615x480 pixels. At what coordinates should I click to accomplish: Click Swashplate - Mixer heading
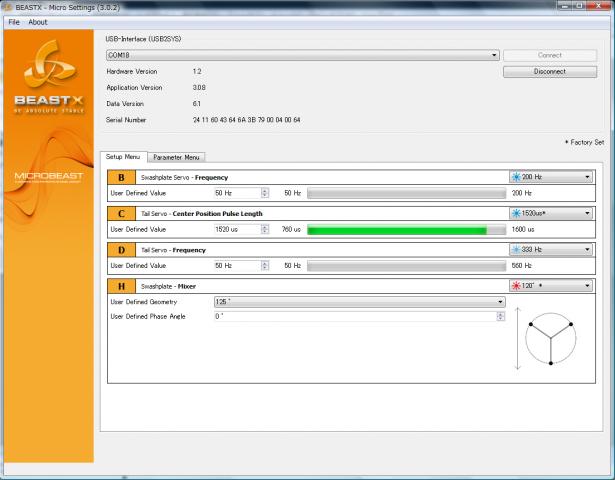[168, 286]
